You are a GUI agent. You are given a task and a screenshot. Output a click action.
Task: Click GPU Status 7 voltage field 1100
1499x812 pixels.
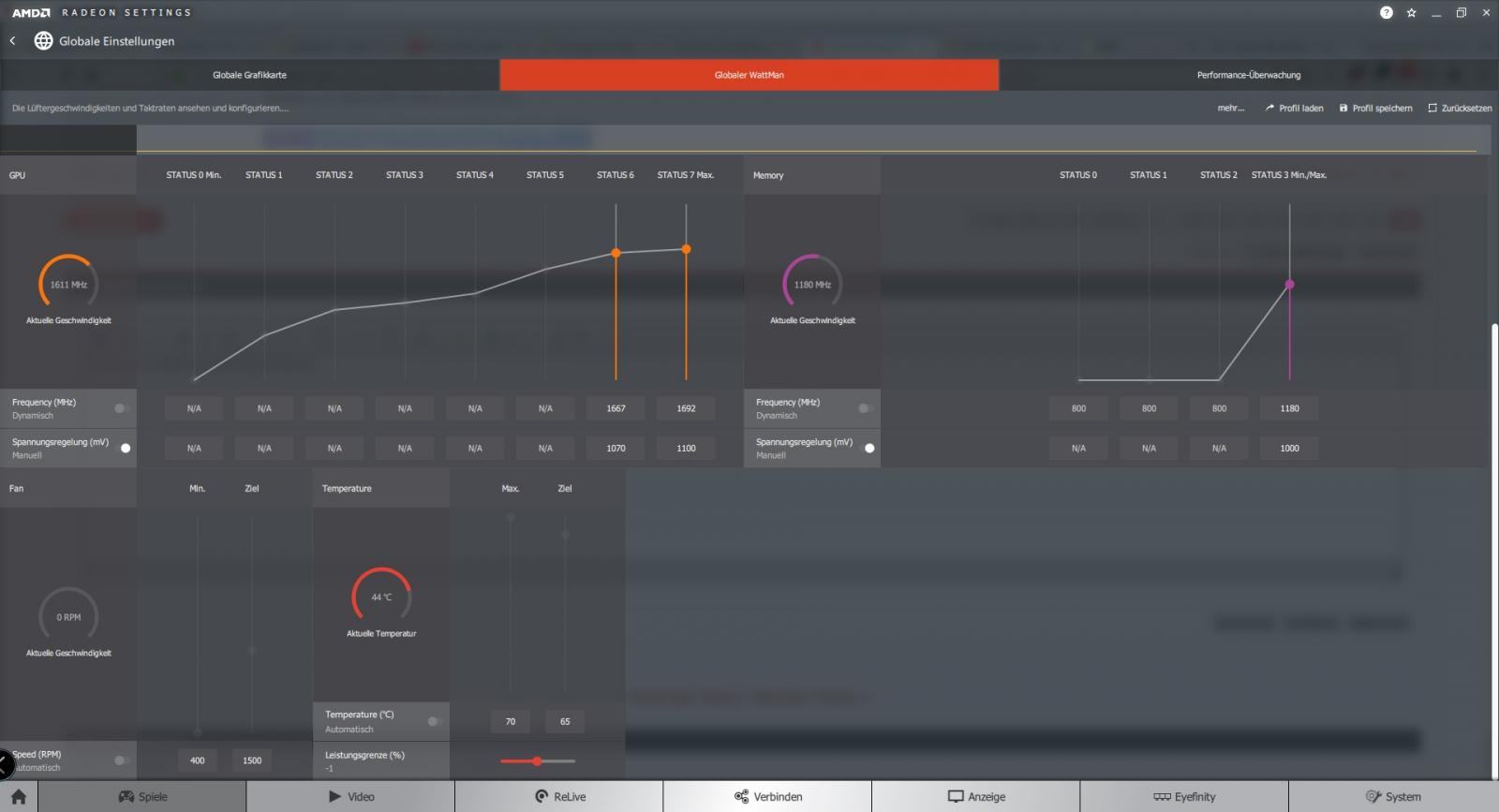pos(687,448)
